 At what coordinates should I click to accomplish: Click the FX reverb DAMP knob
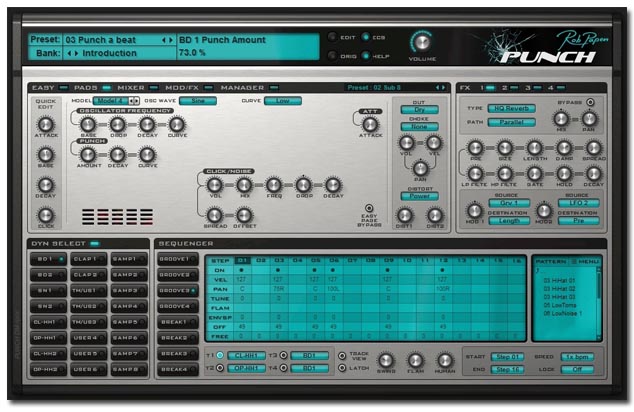pos(564,148)
